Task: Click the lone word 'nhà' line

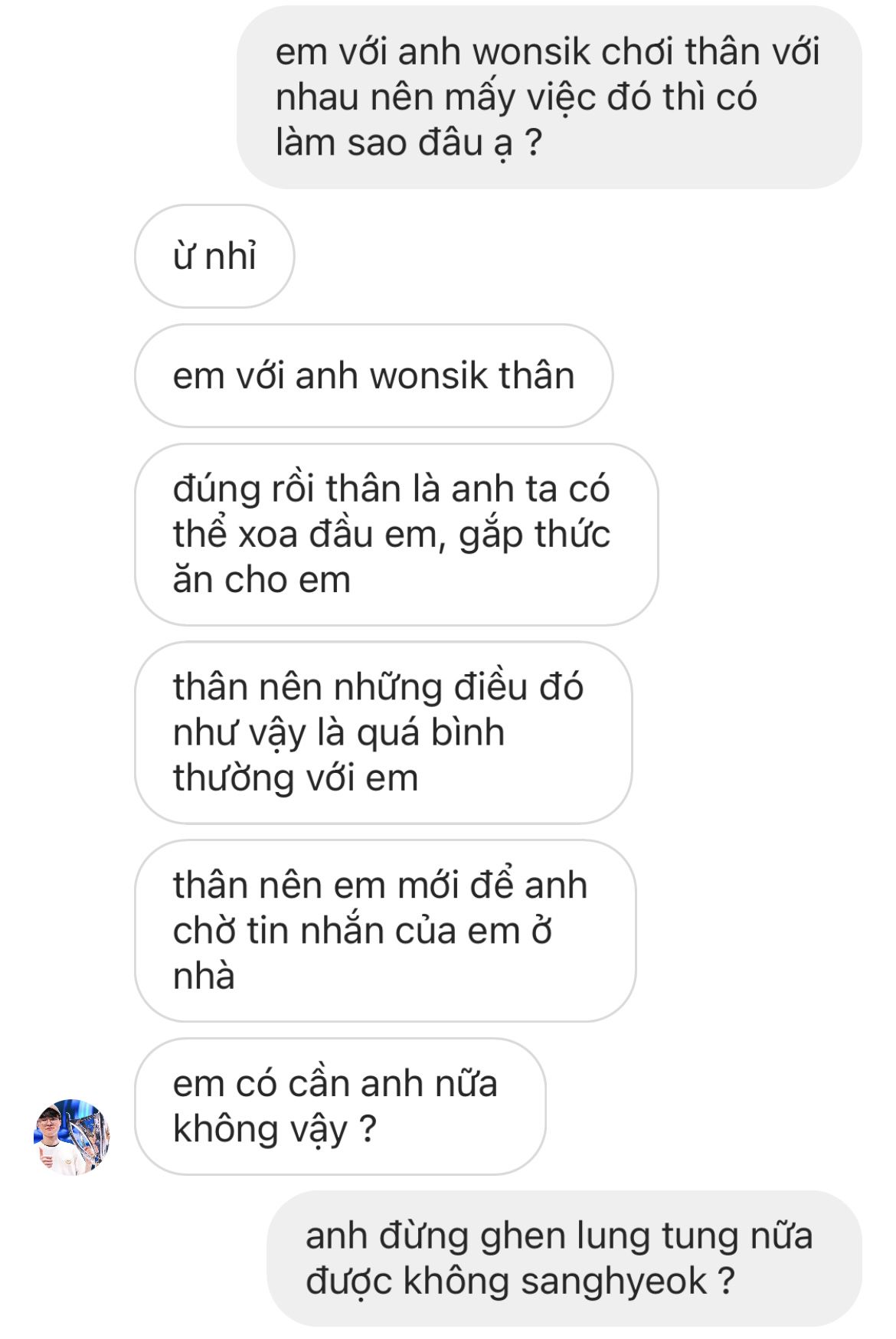Action: click(204, 977)
